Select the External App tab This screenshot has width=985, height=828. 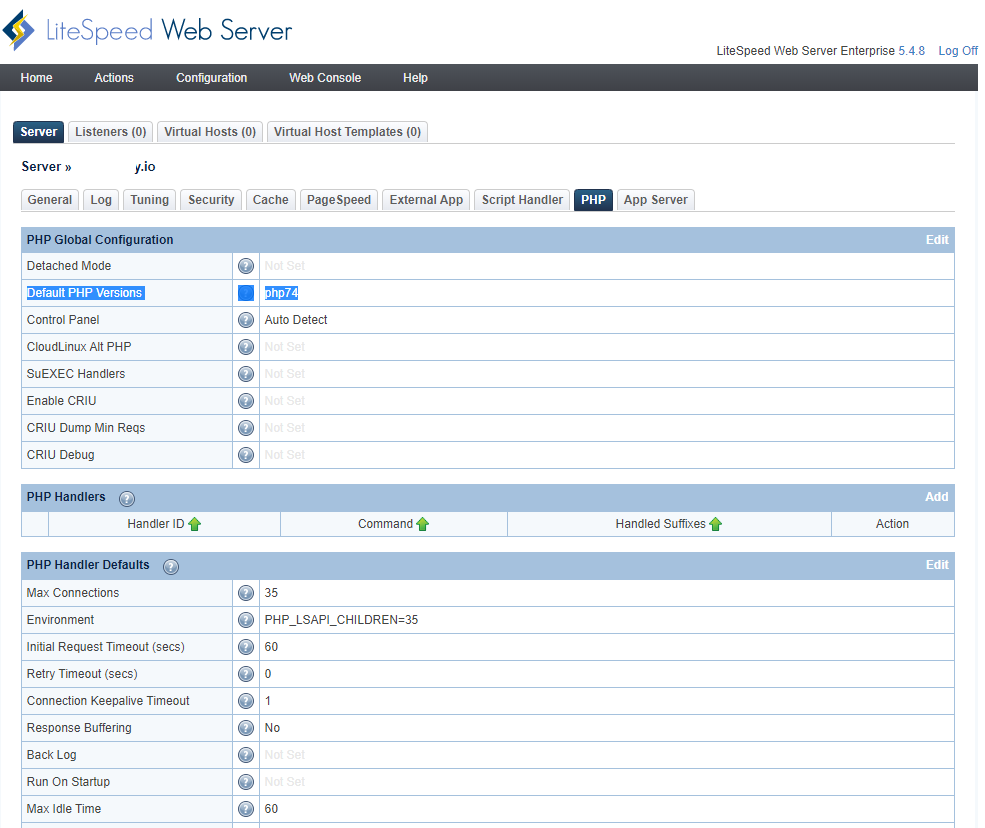click(426, 200)
